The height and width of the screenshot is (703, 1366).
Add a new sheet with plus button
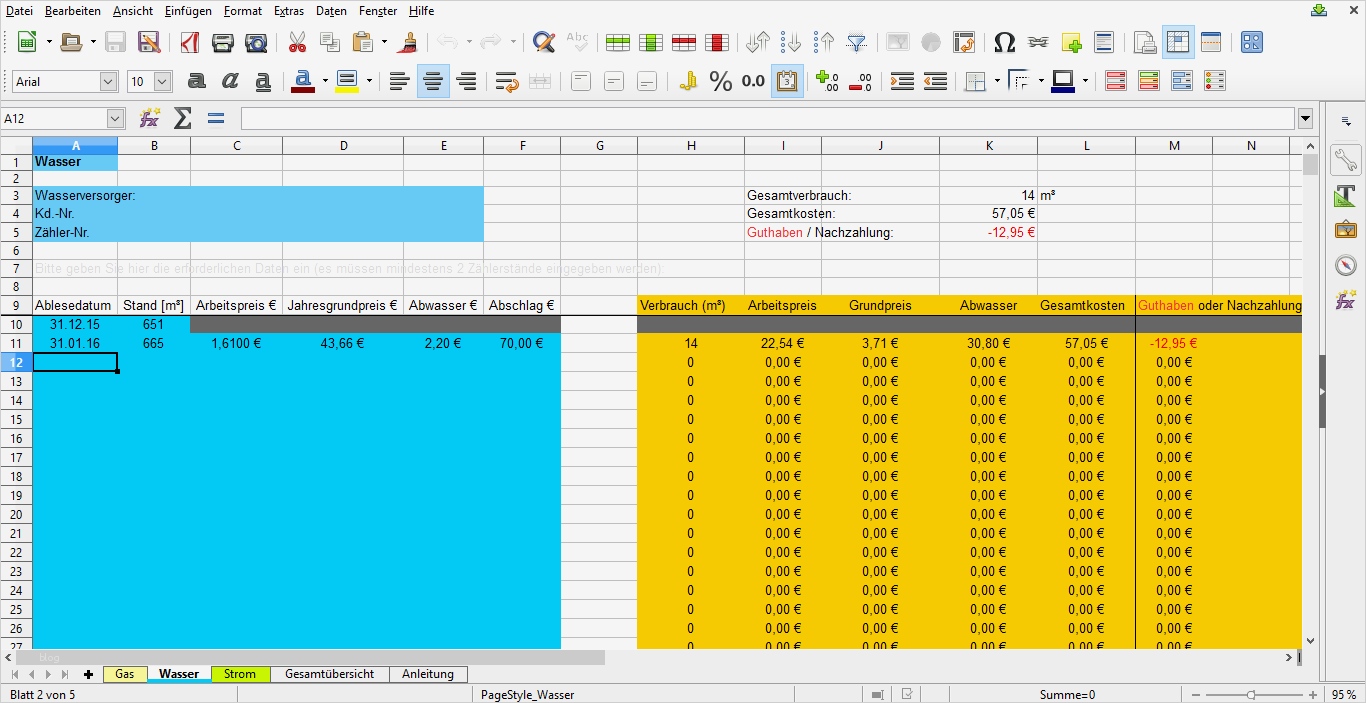coord(89,674)
